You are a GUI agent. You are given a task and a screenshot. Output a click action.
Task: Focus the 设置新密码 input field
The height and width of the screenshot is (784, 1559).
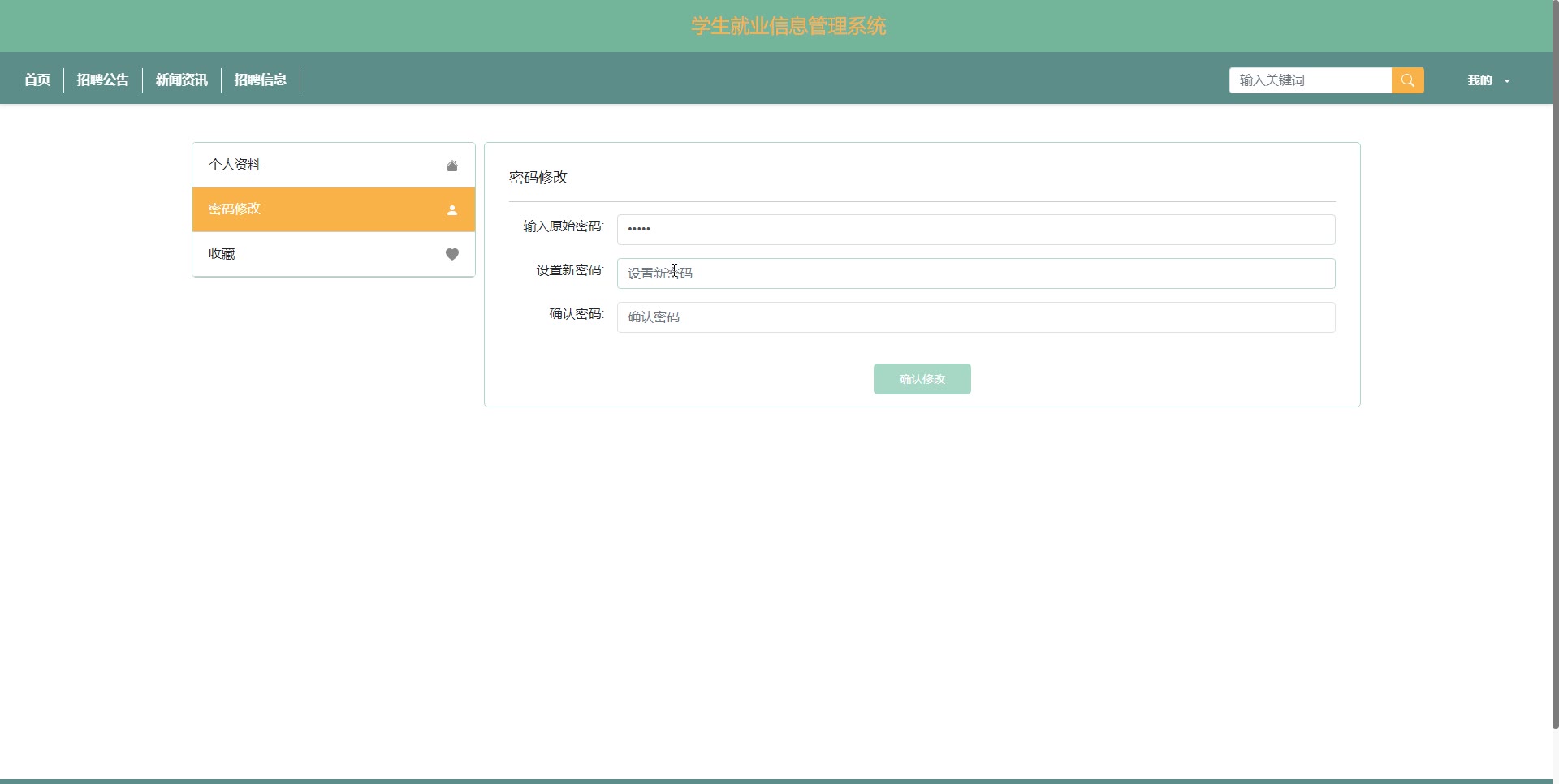pyautogui.click(x=975, y=274)
